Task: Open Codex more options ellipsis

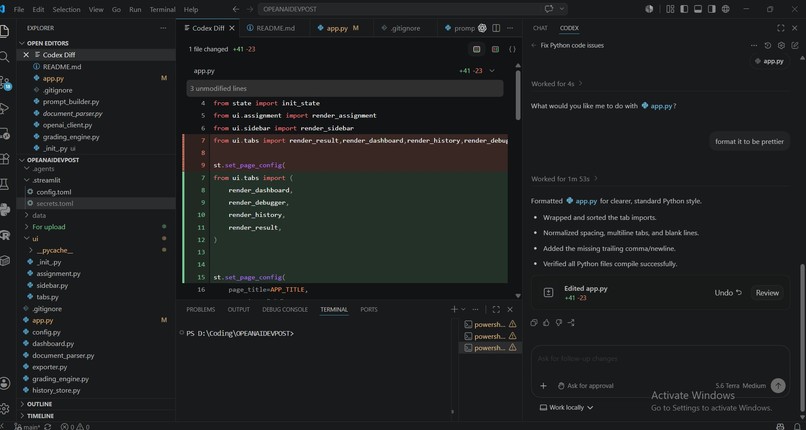Action: point(754,45)
